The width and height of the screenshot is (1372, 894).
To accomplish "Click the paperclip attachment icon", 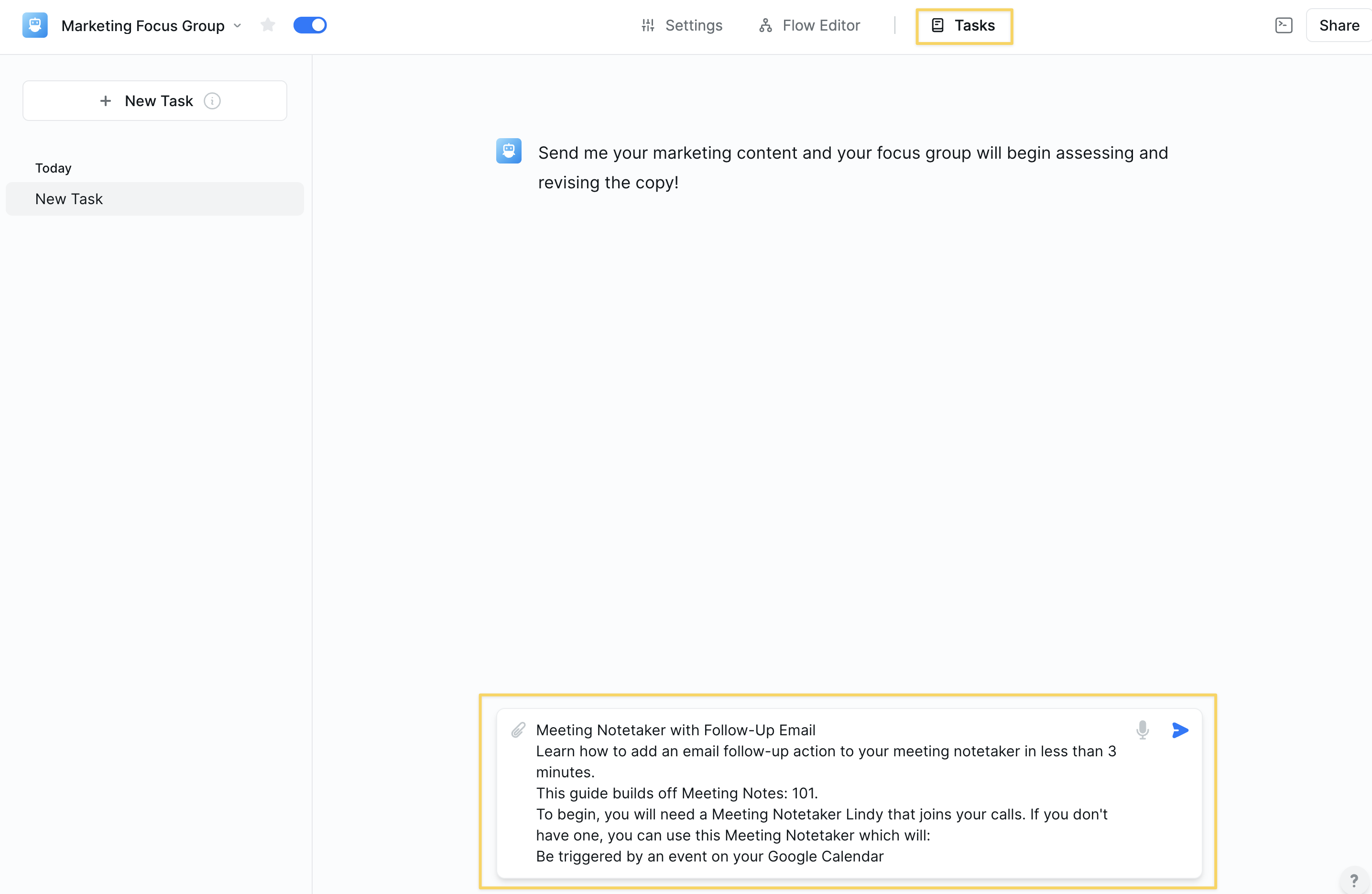I will [518, 730].
